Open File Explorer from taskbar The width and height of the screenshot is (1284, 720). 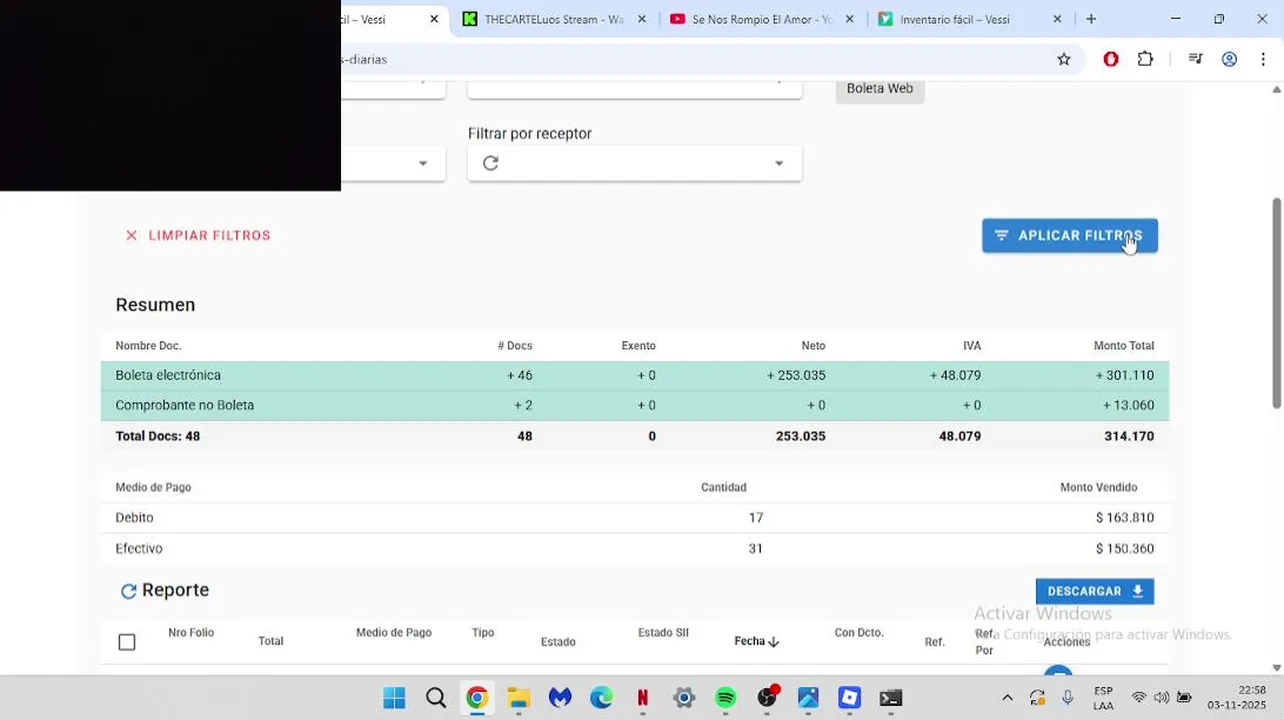[518, 698]
